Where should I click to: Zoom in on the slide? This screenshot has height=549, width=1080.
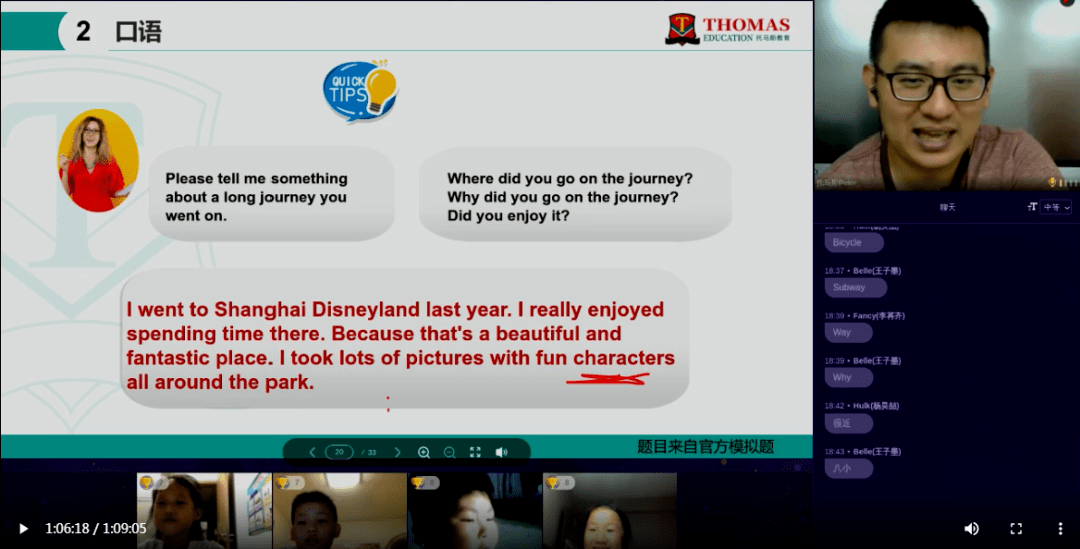(x=424, y=452)
